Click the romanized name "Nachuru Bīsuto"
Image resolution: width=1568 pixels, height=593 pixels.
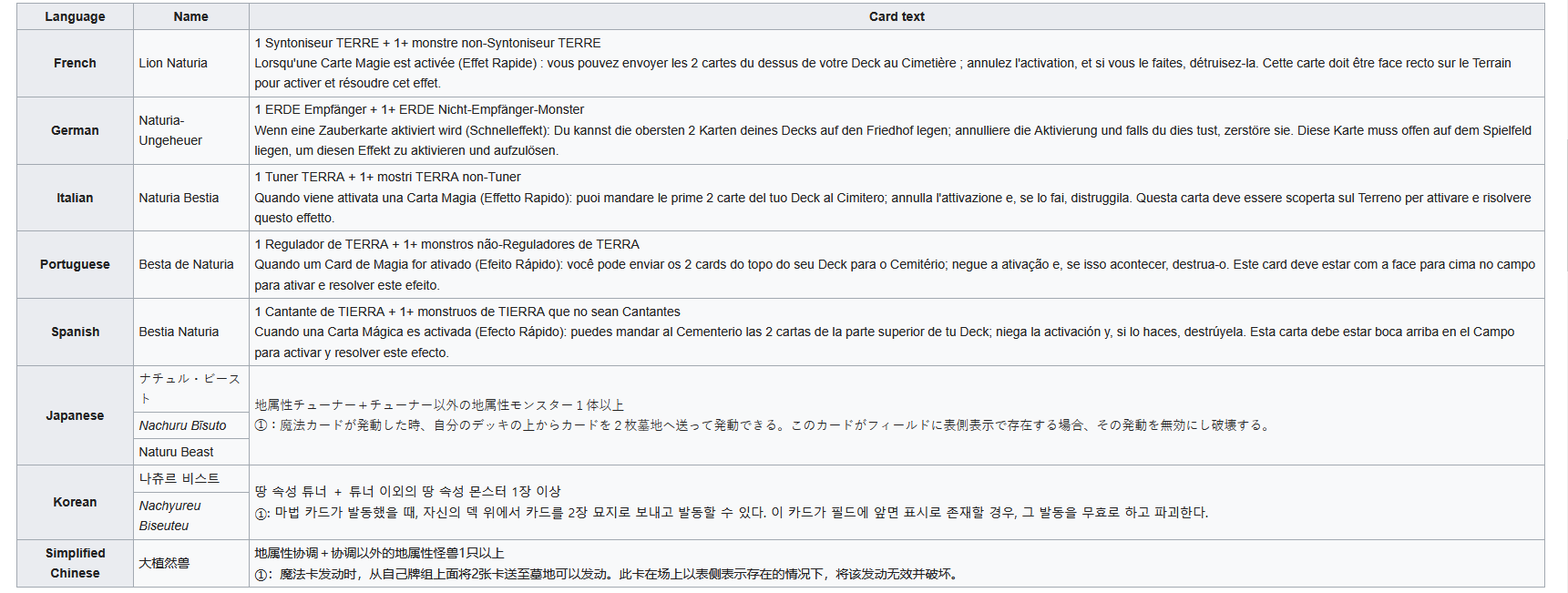click(x=182, y=425)
